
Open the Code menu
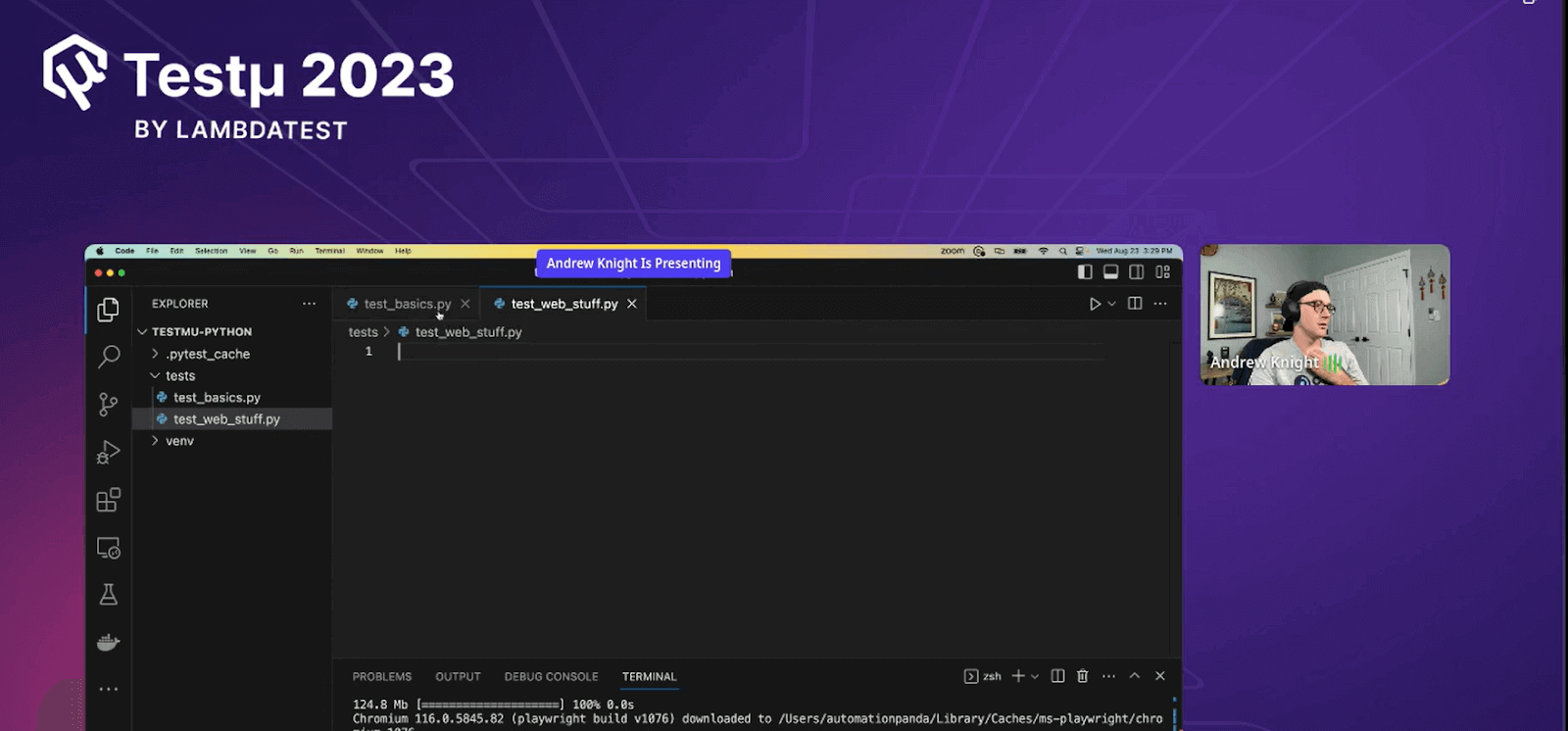pos(124,251)
